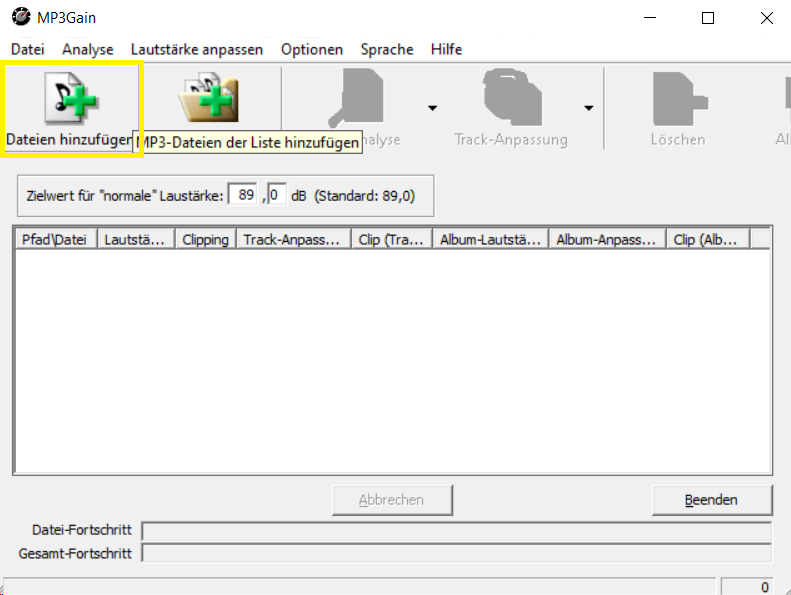Sort by the Pfad\Datei column header
This screenshot has height=595, width=791.
[x=54, y=239]
